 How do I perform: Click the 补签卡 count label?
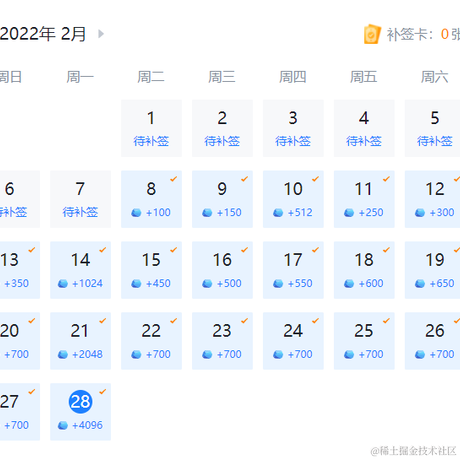click(x=423, y=34)
